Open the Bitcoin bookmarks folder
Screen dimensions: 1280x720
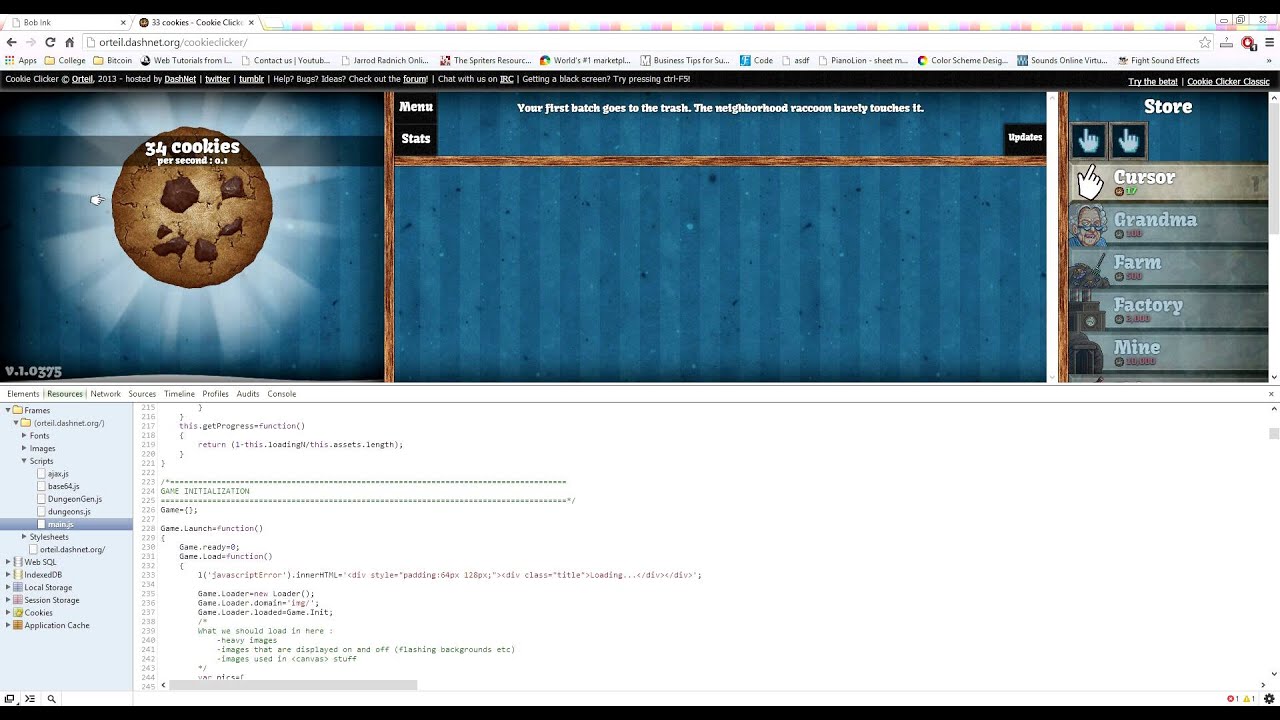point(112,60)
